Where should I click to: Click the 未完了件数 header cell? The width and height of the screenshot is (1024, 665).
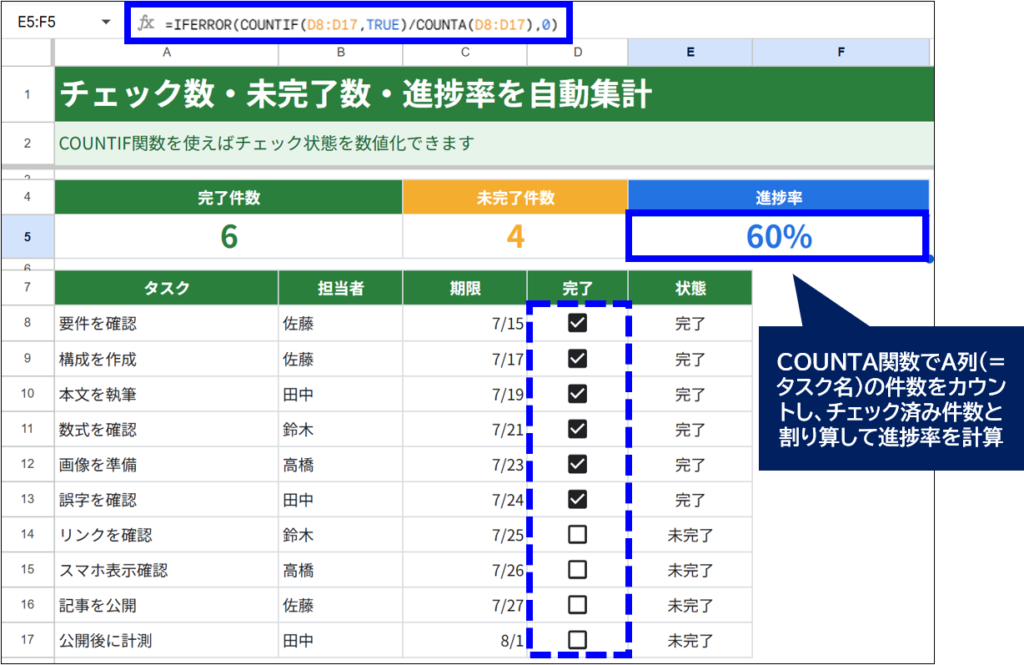(x=515, y=197)
